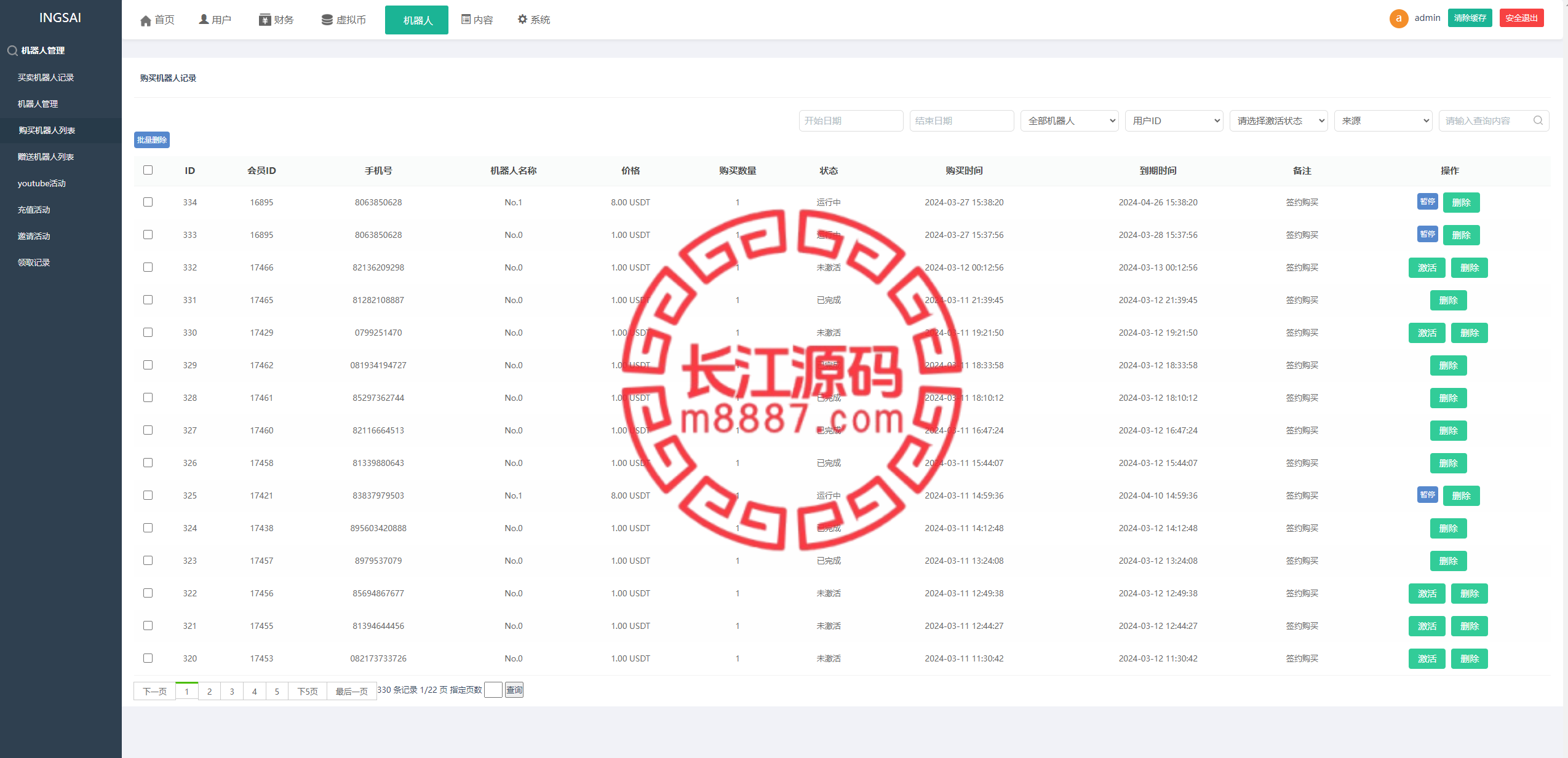The height and width of the screenshot is (758, 1568).
Task: Click 删除 delete icon for ID 331
Action: point(1449,300)
